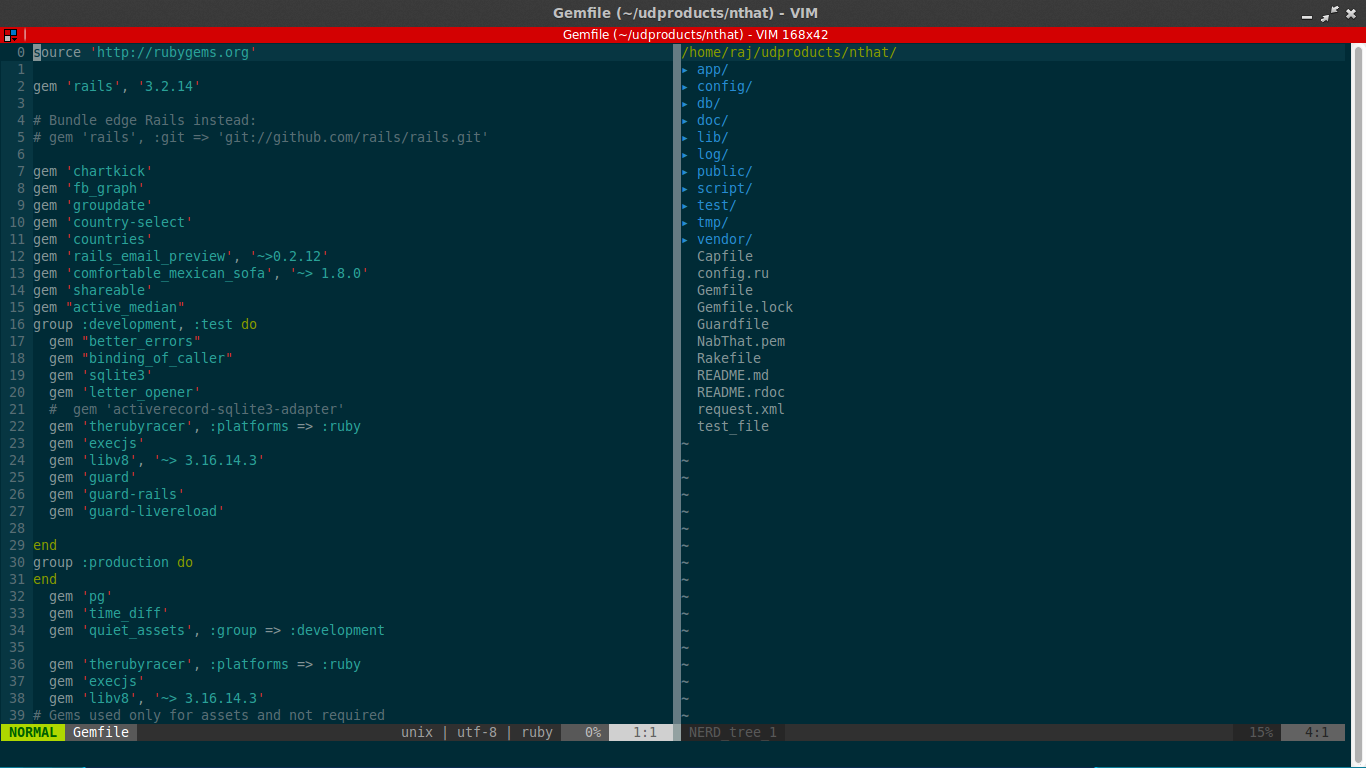Click the small icon on the red bar

point(10,35)
